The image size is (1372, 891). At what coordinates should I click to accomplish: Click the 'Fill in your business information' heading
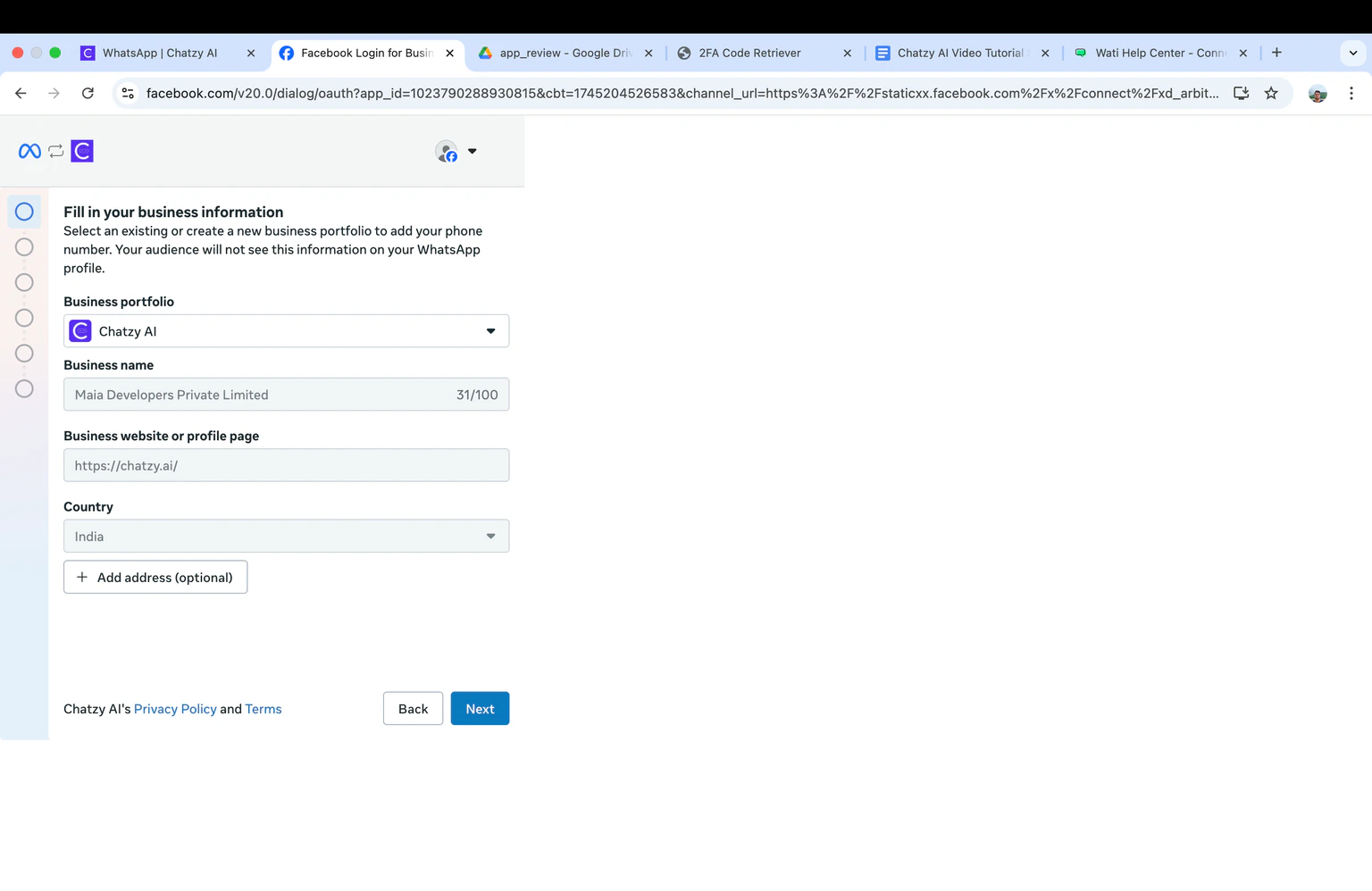[173, 212]
